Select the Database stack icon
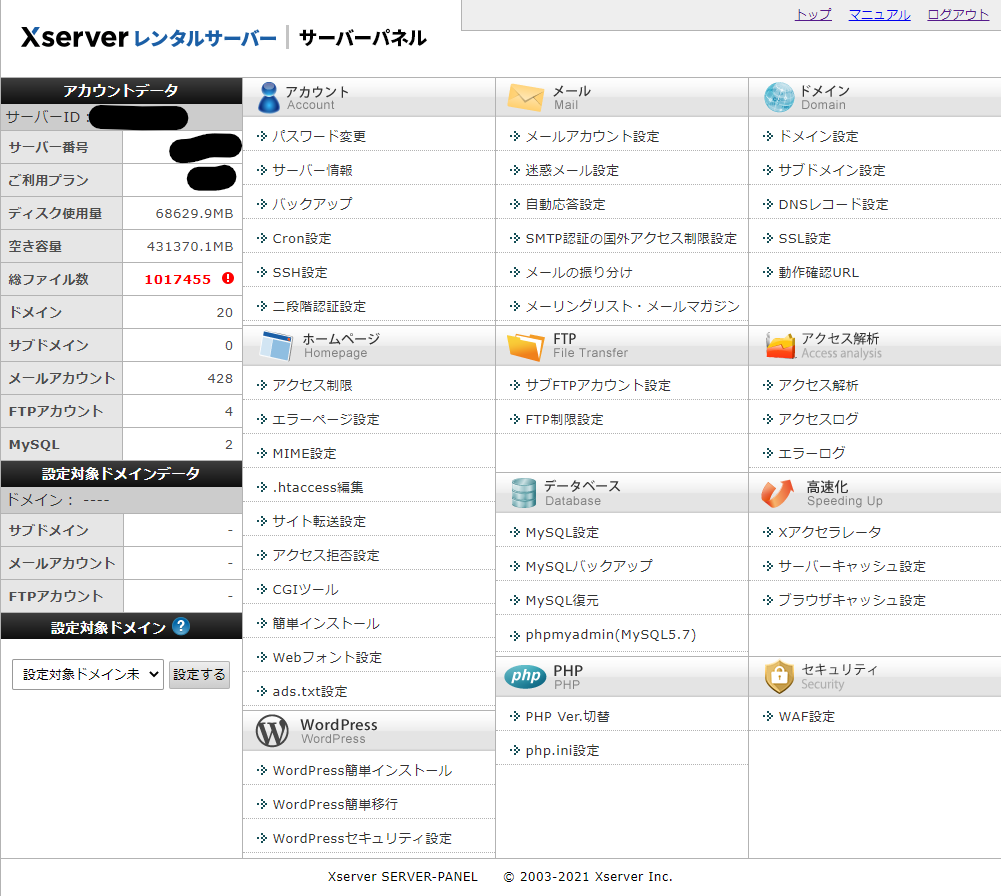This screenshot has width=1001, height=896. coord(521,491)
